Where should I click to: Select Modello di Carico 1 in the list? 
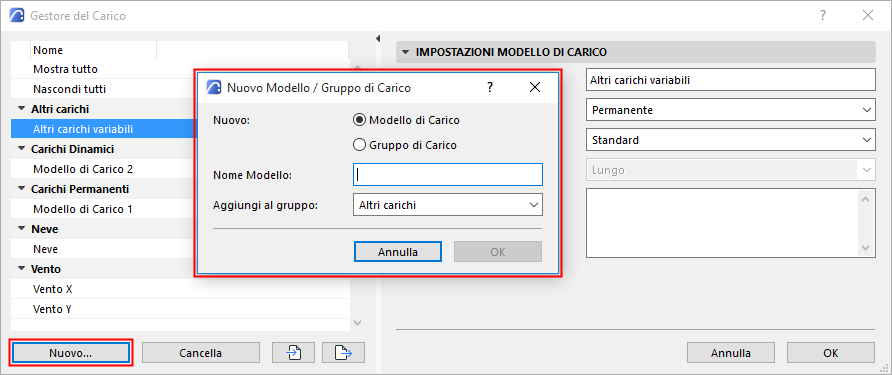coord(102,209)
